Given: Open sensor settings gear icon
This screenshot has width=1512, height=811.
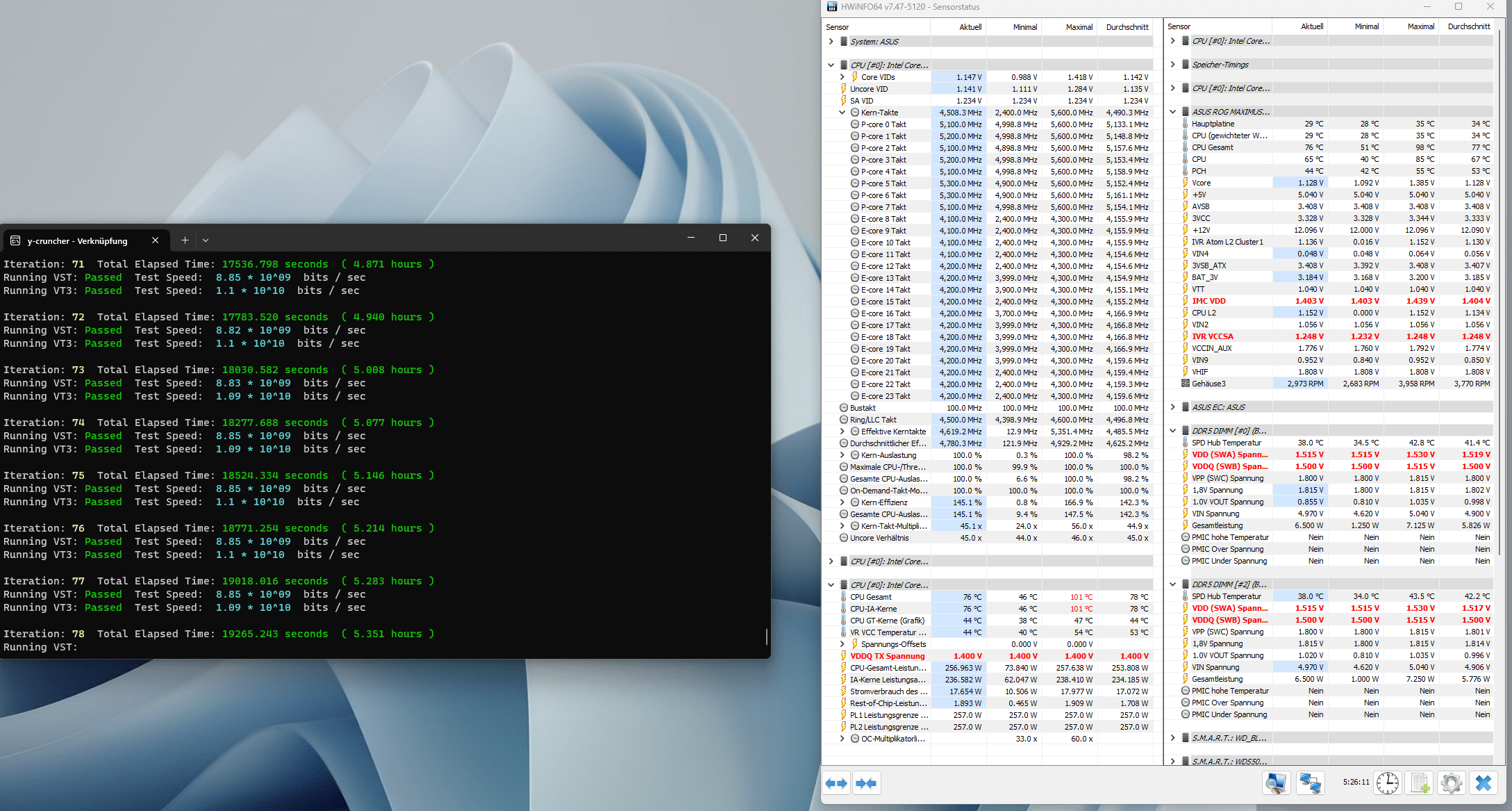Looking at the screenshot, I should [x=1451, y=783].
